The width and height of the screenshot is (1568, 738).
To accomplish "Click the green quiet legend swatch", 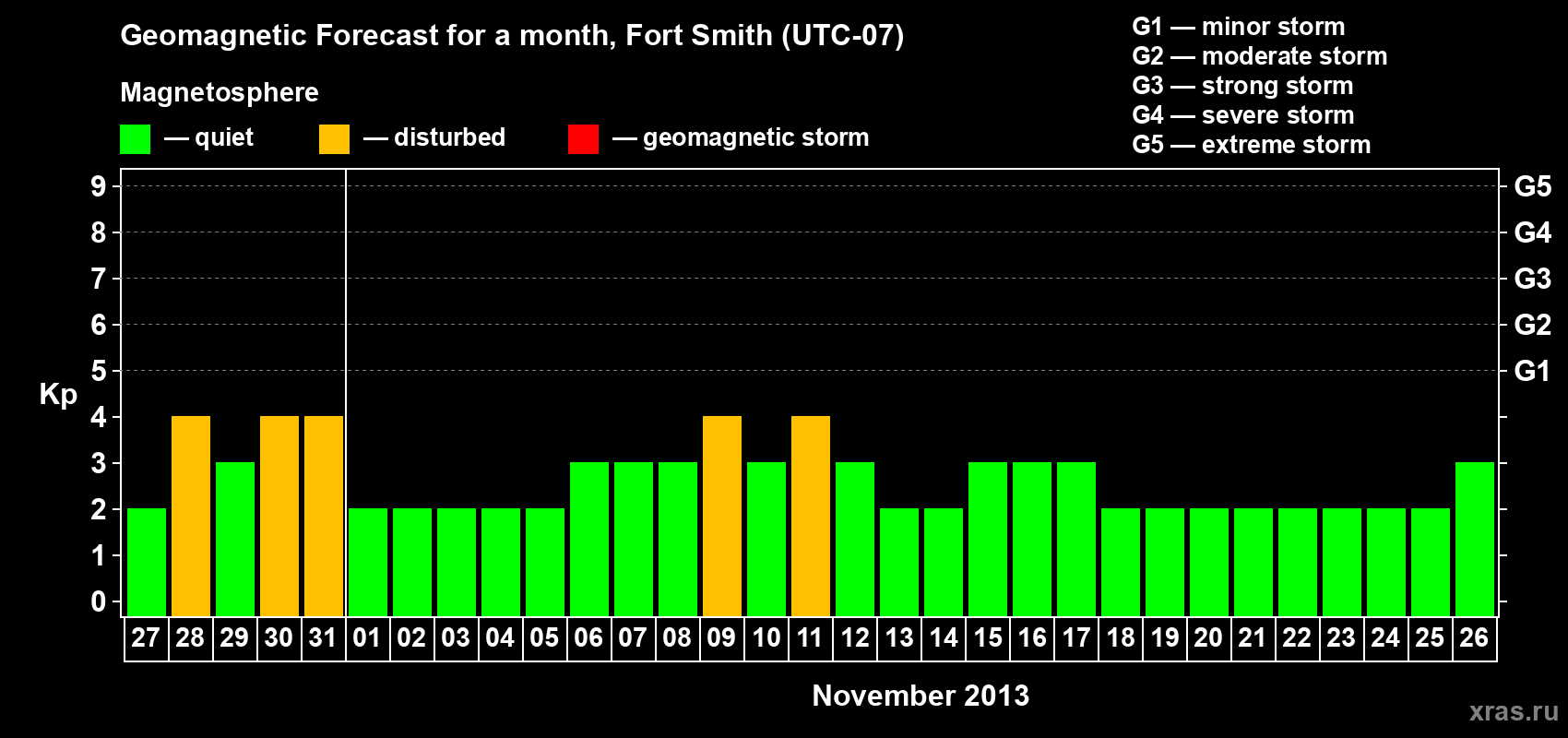I will click(x=135, y=139).
